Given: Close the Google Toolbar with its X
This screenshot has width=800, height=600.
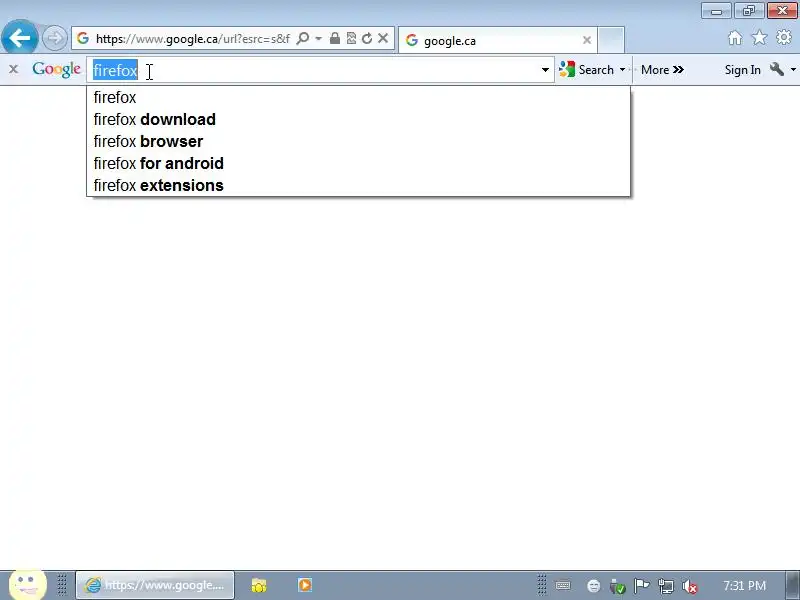Looking at the screenshot, I should [x=13, y=69].
